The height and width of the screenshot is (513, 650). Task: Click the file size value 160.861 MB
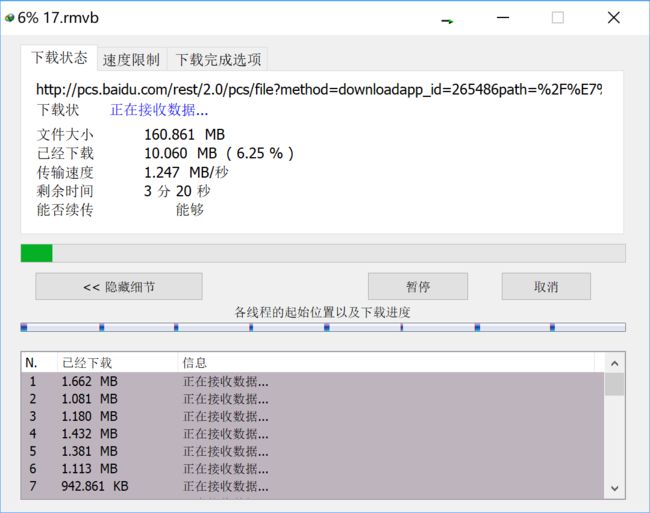coord(184,135)
